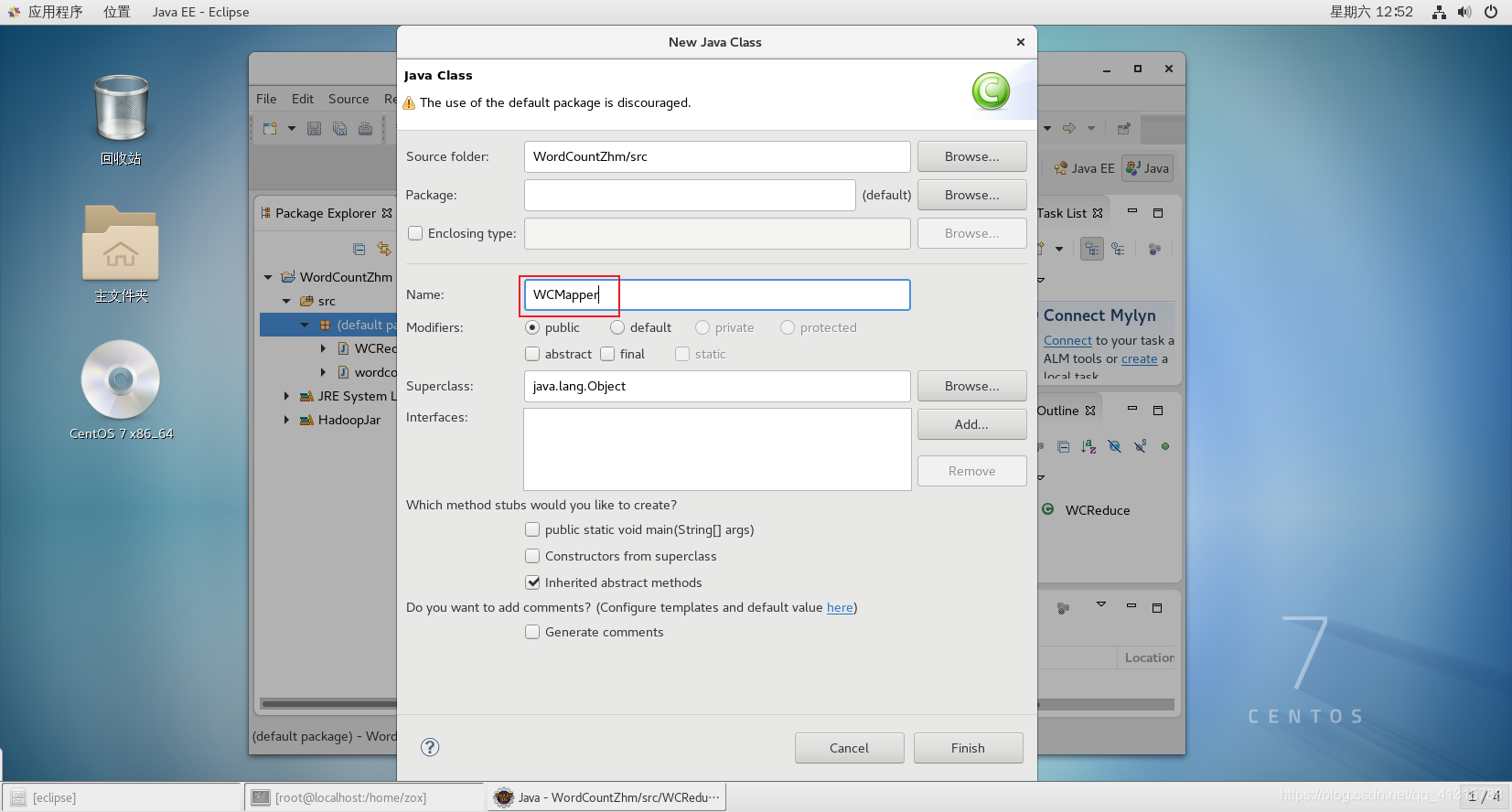
Task: Click the forward navigation arrow in Eclipse toolbar
Action: click(x=1068, y=128)
